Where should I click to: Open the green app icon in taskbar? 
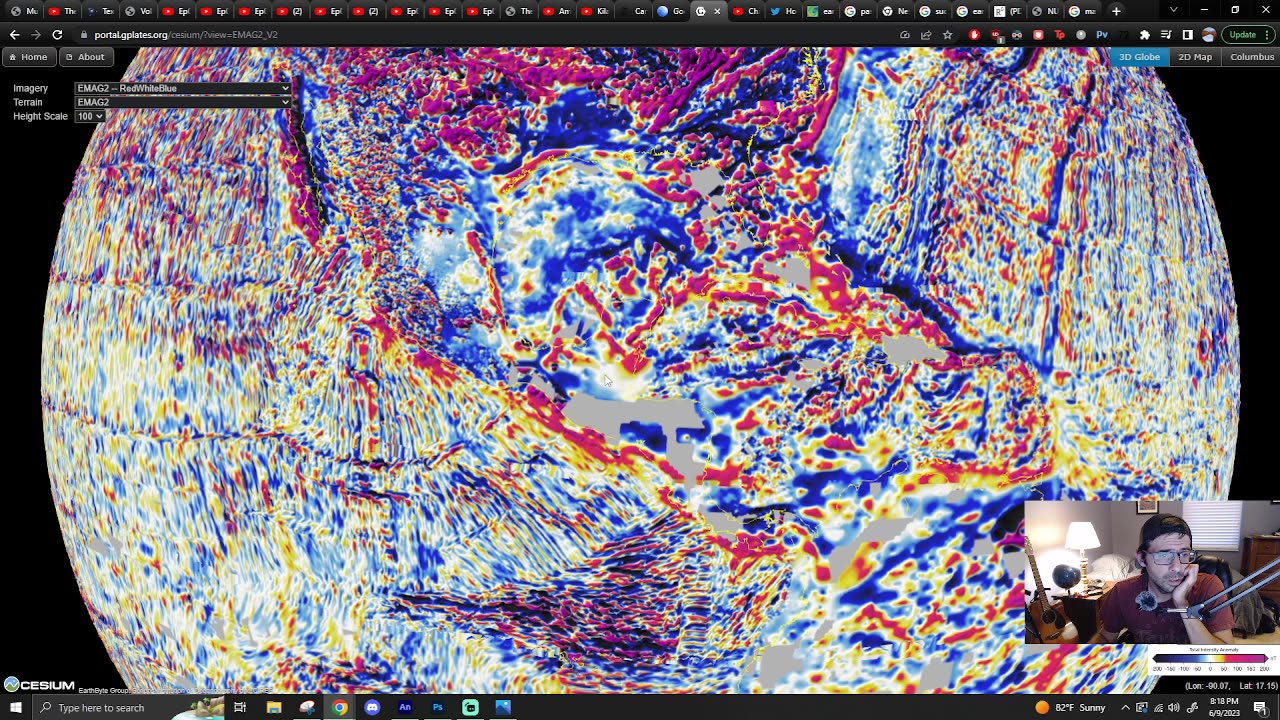(x=470, y=708)
